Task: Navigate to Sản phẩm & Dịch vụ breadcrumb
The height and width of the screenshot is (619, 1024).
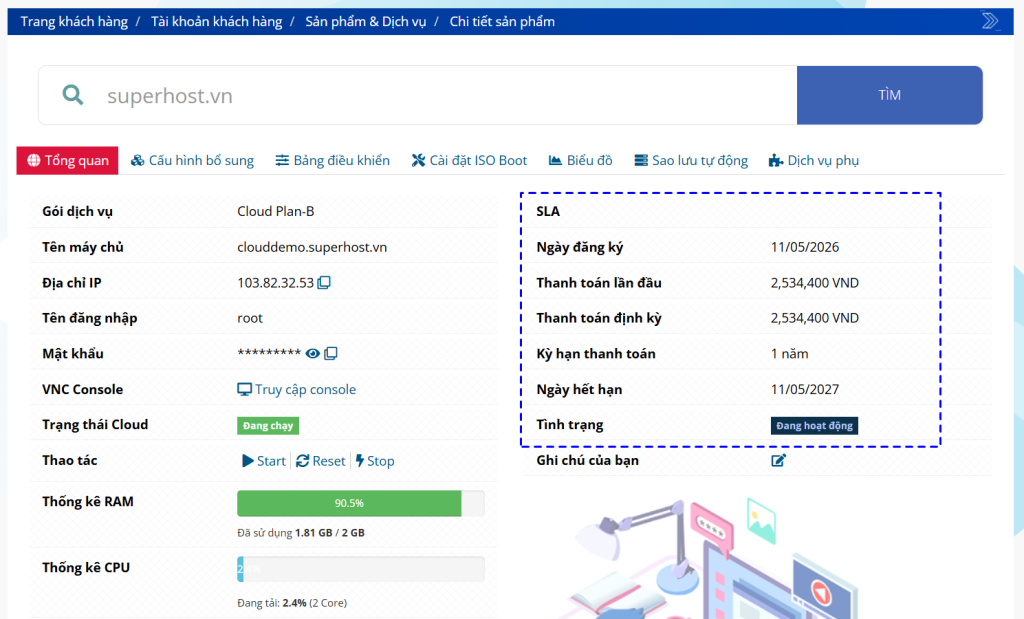Action: point(366,22)
